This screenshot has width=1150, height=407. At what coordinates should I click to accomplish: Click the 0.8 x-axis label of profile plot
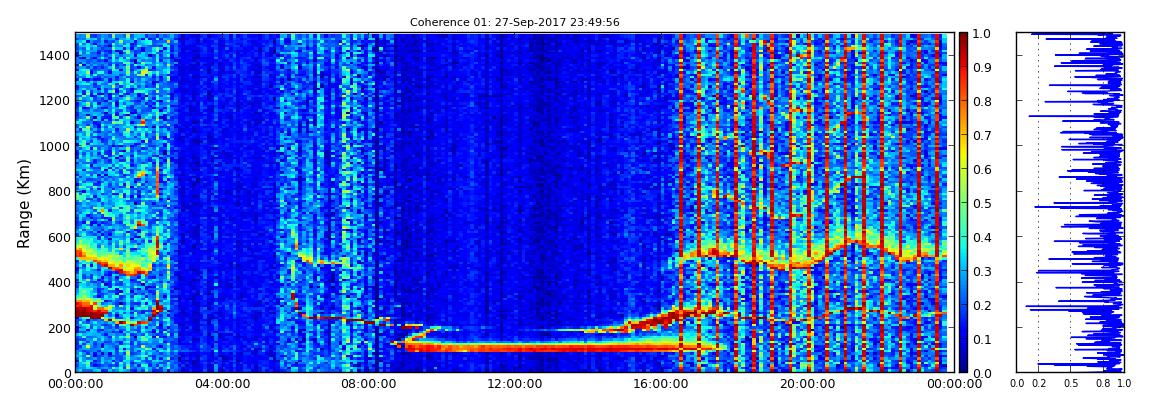[1103, 384]
